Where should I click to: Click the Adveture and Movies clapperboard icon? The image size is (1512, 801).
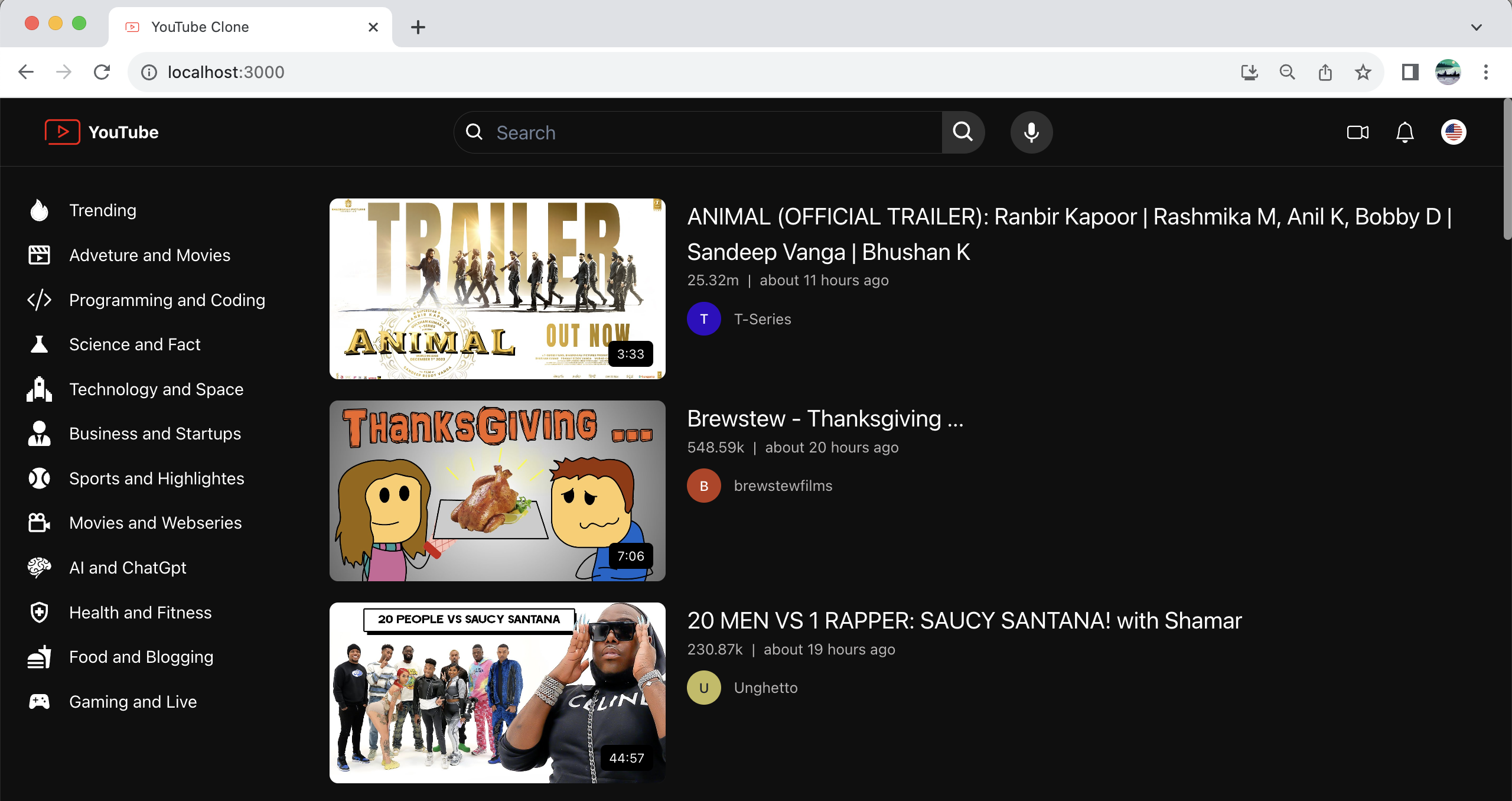39,255
